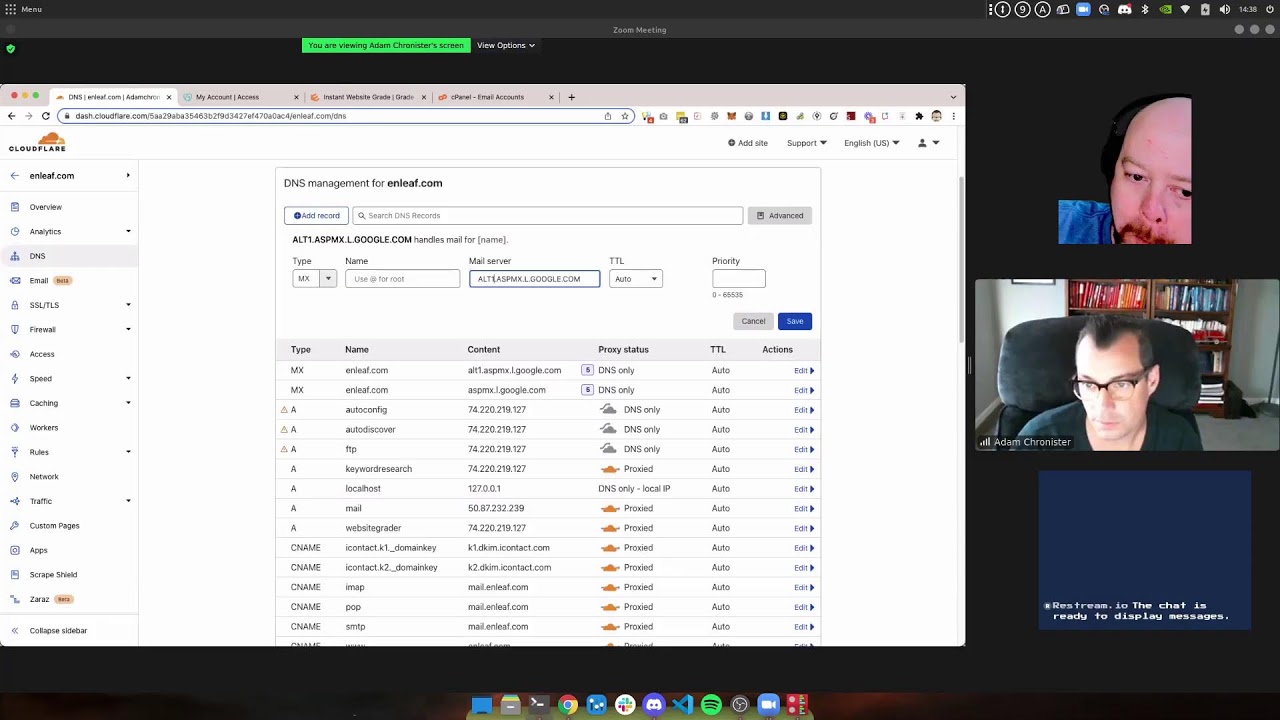Open Custom Pages in the sidebar
The height and width of the screenshot is (720, 1280).
tap(54, 525)
